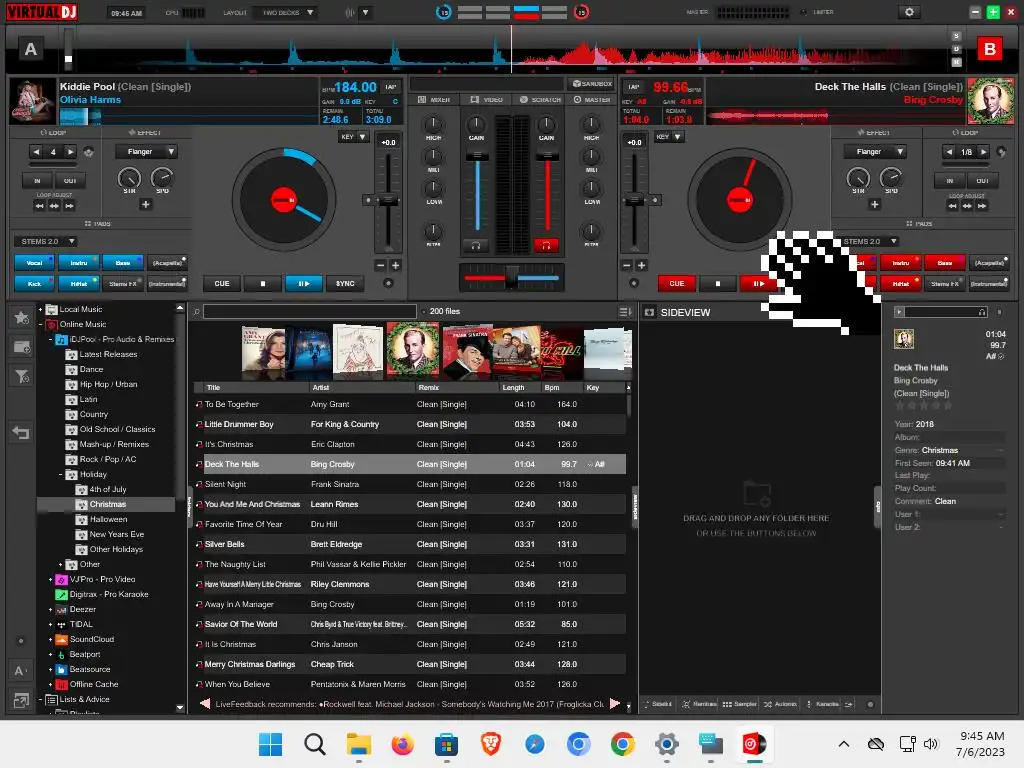Open deck A Flanger effect dropdown
Screen dimensions: 1024x768
point(146,152)
